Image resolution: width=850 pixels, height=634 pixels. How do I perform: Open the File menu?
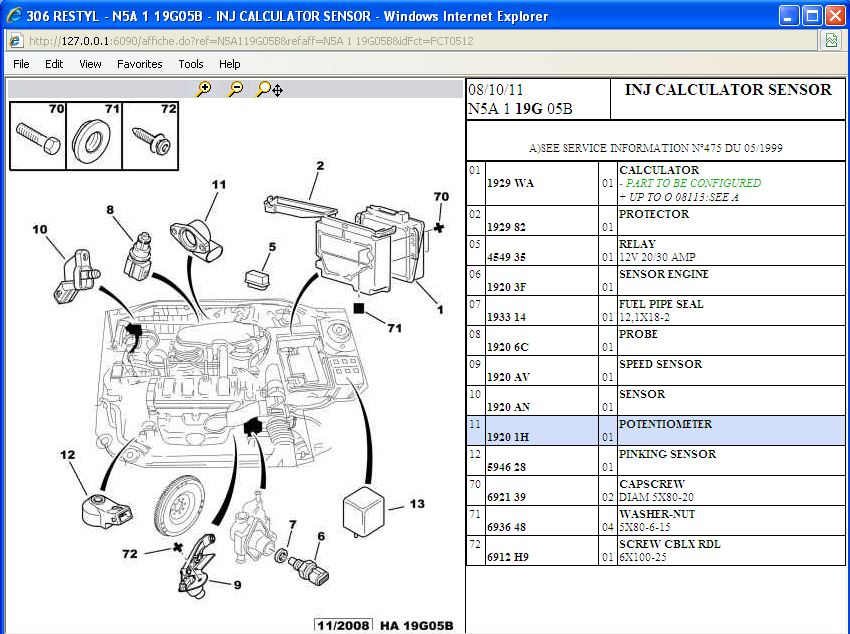coord(21,64)
